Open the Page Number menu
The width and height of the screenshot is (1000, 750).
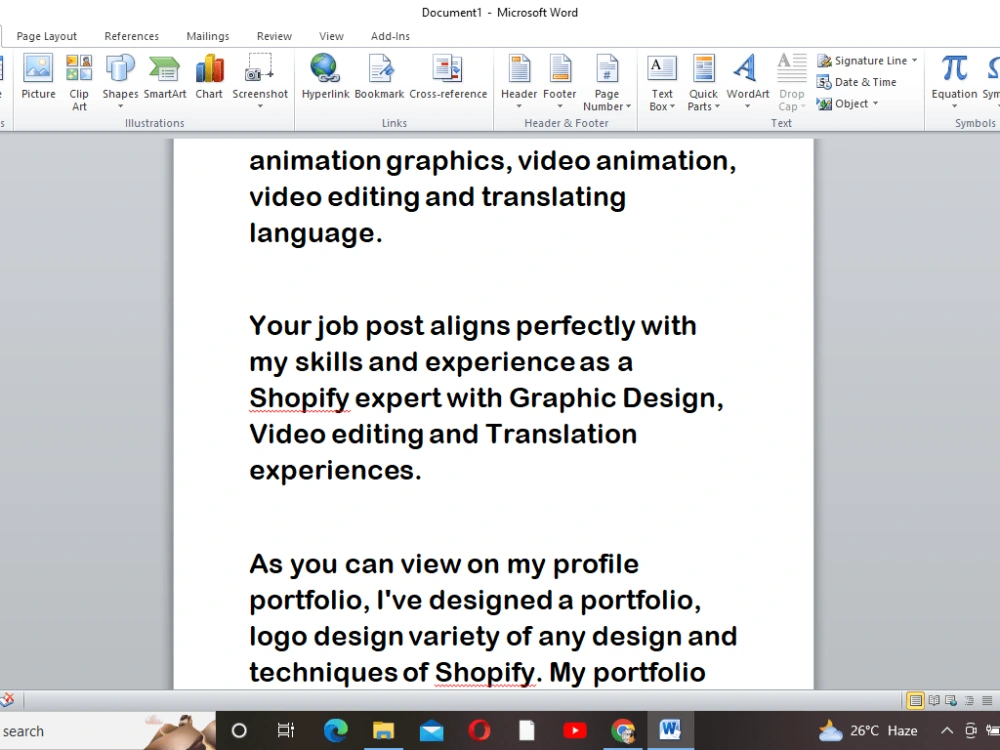607,83
